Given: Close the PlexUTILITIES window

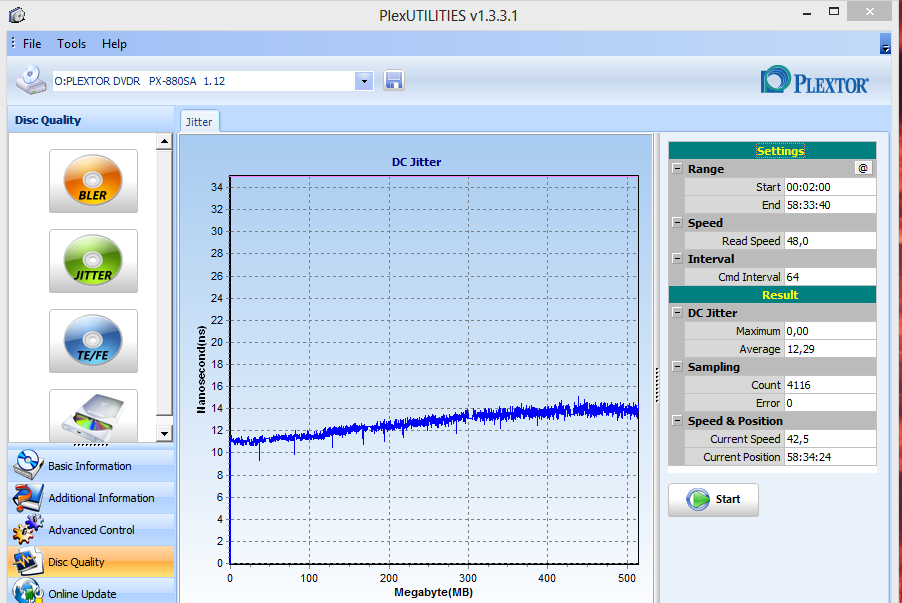Looking at the screenshot, I should pos(870,12).
